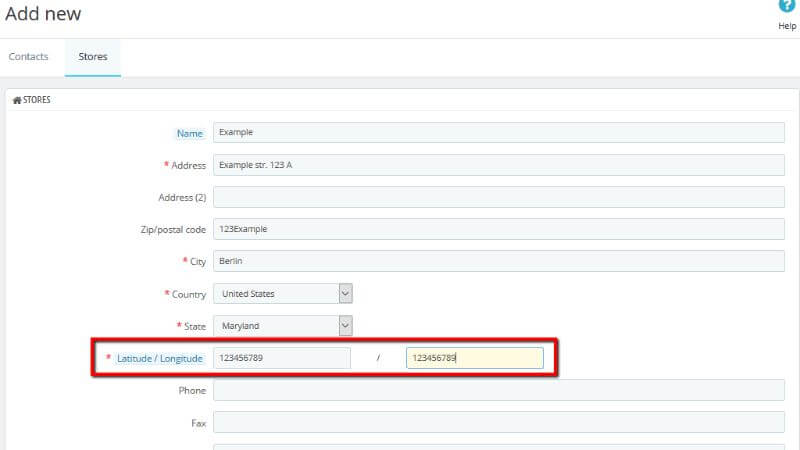This screenshot has width=800, height=450.
Task: Click the State label
Action: [x=195, y=327]
